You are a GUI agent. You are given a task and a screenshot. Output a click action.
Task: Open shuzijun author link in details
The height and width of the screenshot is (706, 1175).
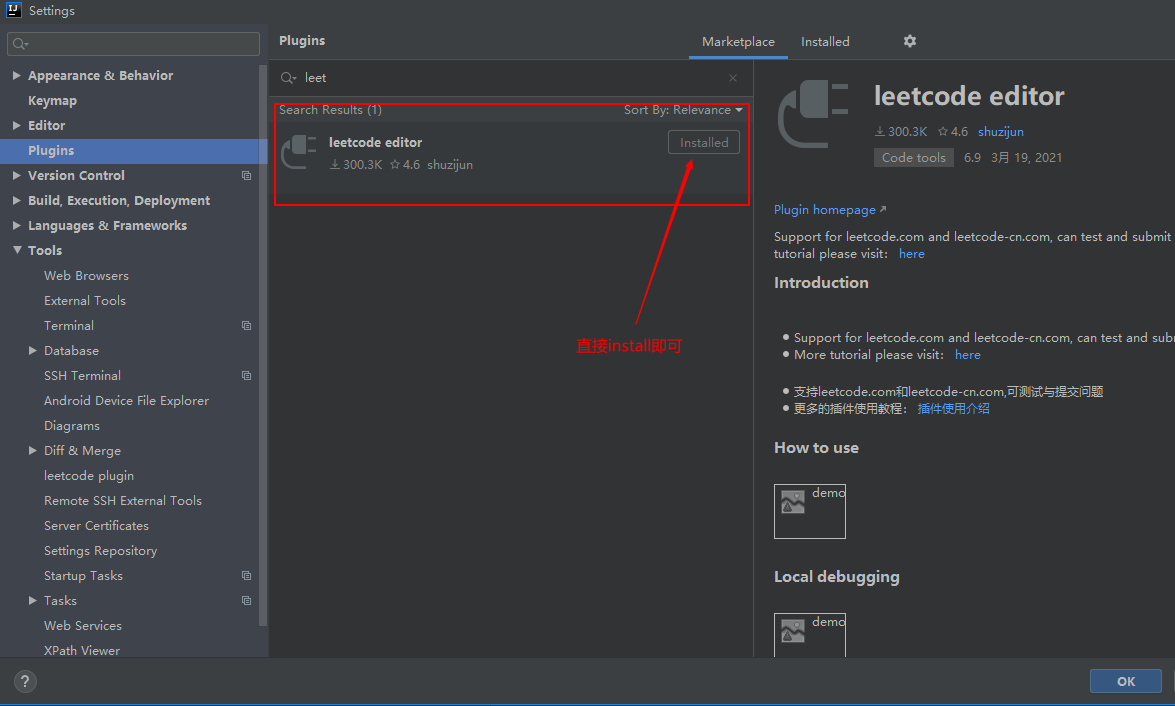coord(1000,132)
